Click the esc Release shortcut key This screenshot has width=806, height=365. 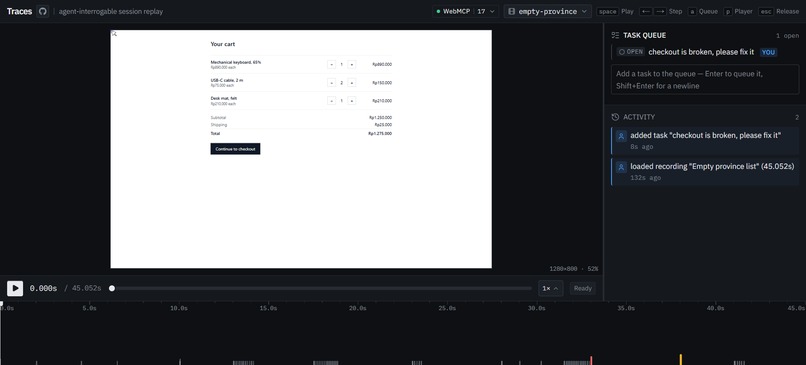pyautogui.click(x=765, y=11)
